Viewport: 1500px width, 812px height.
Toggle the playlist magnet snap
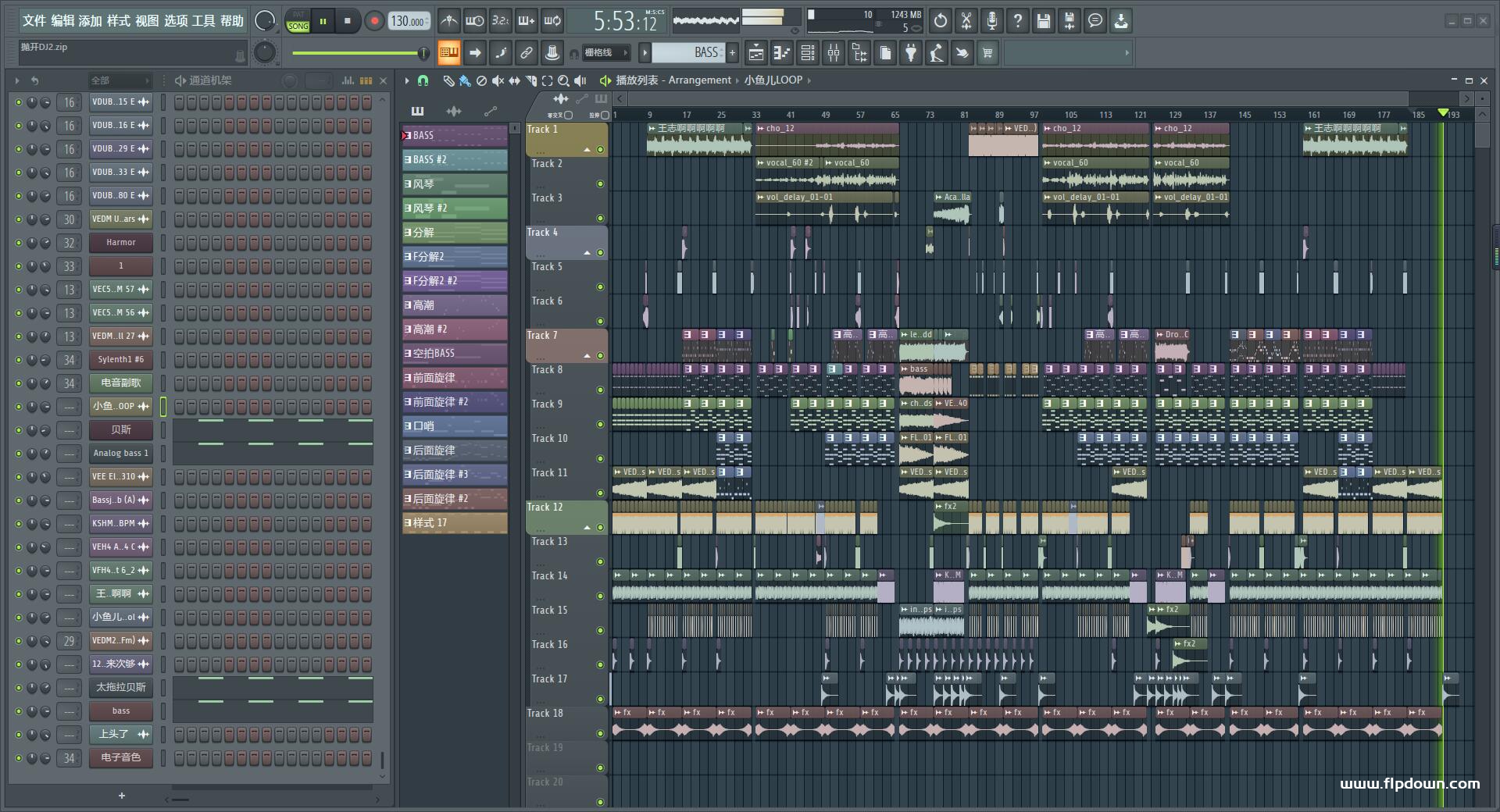[423, 80]
